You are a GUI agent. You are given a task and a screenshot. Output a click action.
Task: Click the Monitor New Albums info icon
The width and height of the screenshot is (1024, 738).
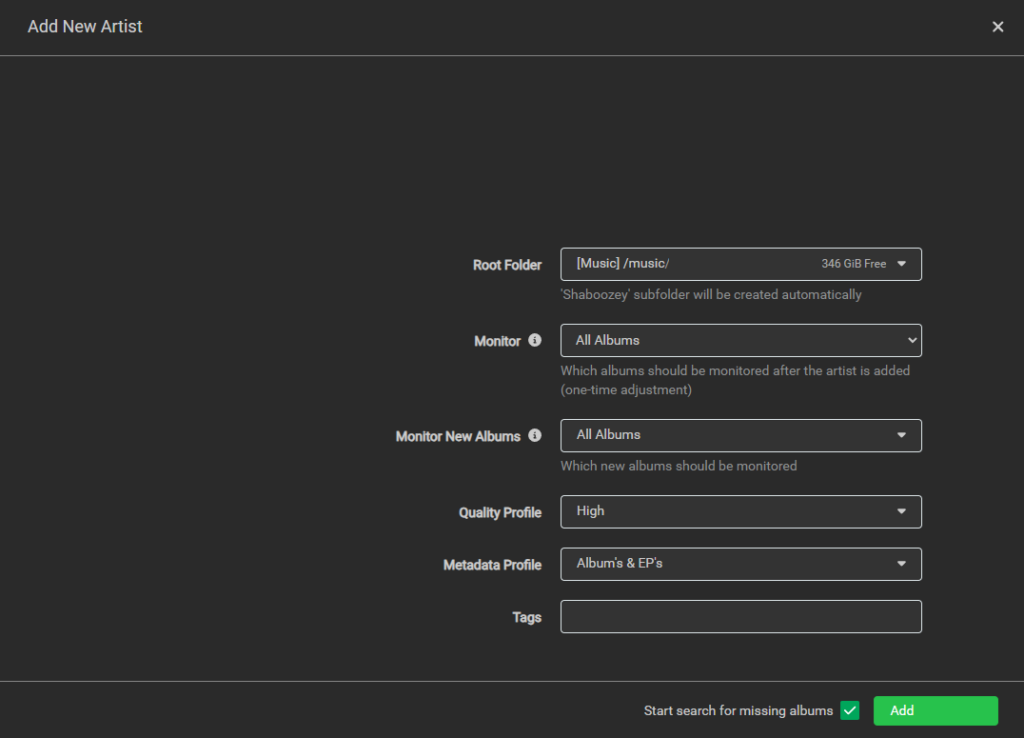point(535,435)
